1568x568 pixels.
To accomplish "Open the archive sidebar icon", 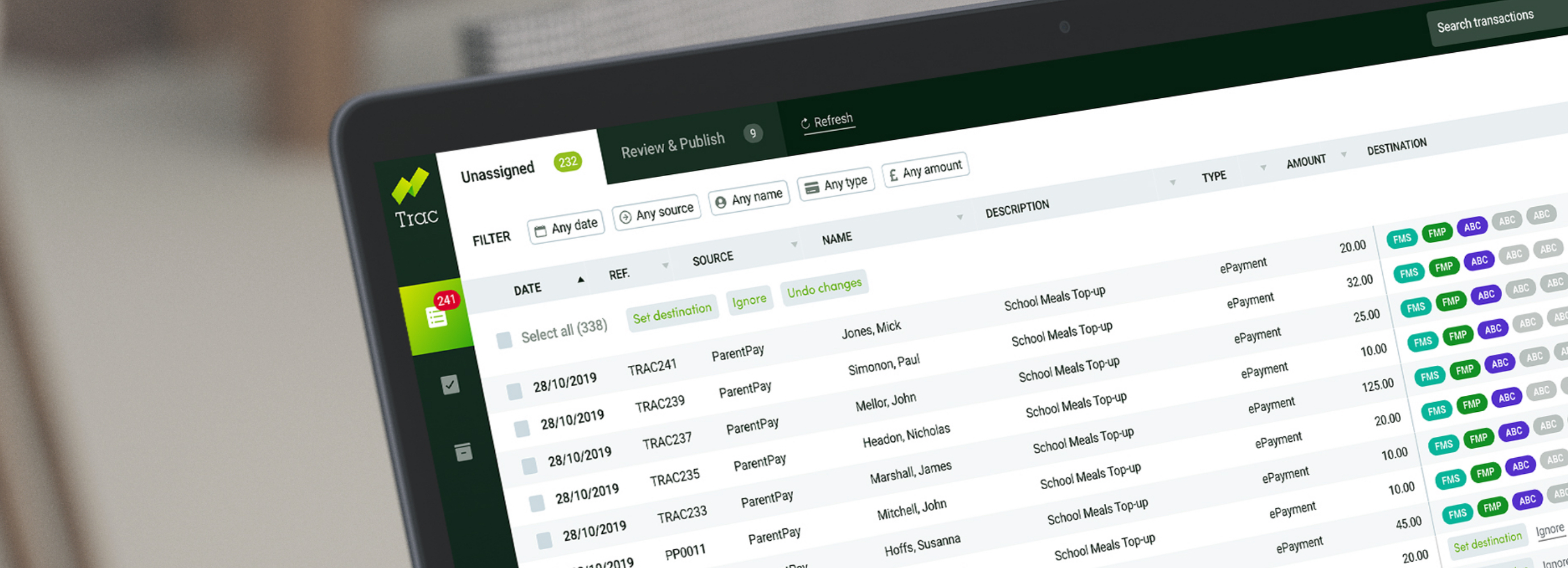I will tap(463, 452).
